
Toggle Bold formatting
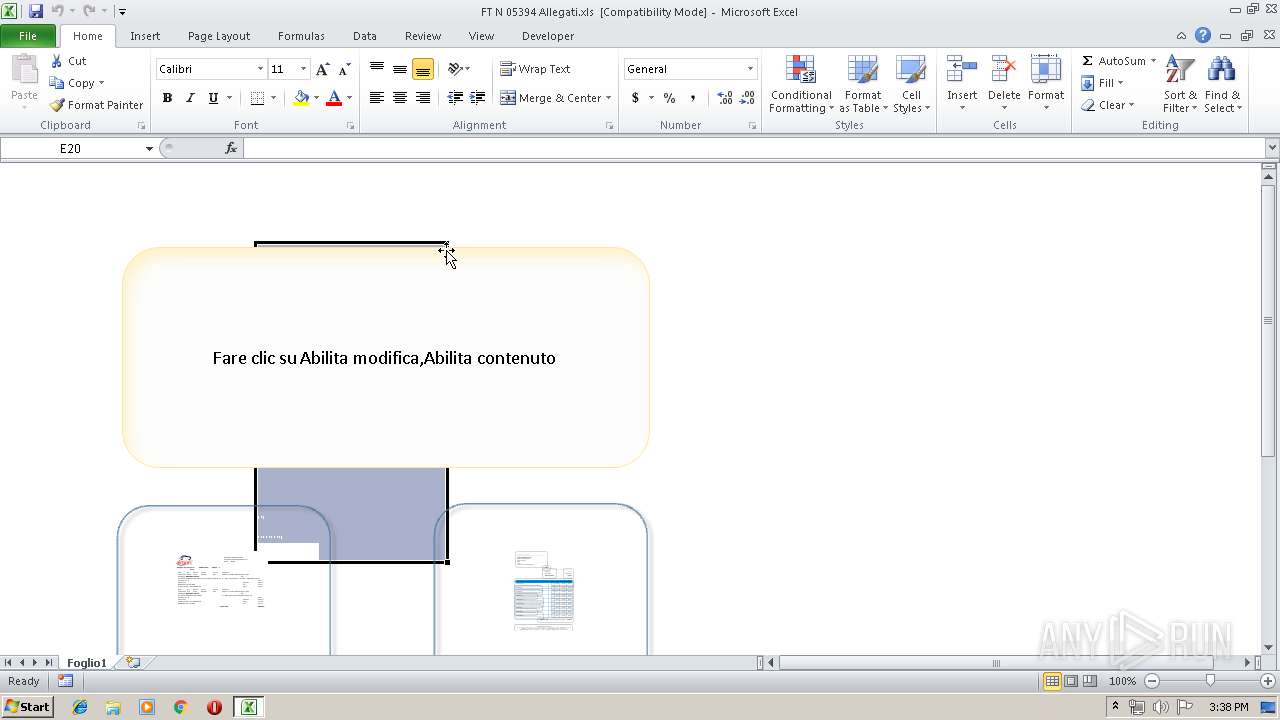point(167,98)
